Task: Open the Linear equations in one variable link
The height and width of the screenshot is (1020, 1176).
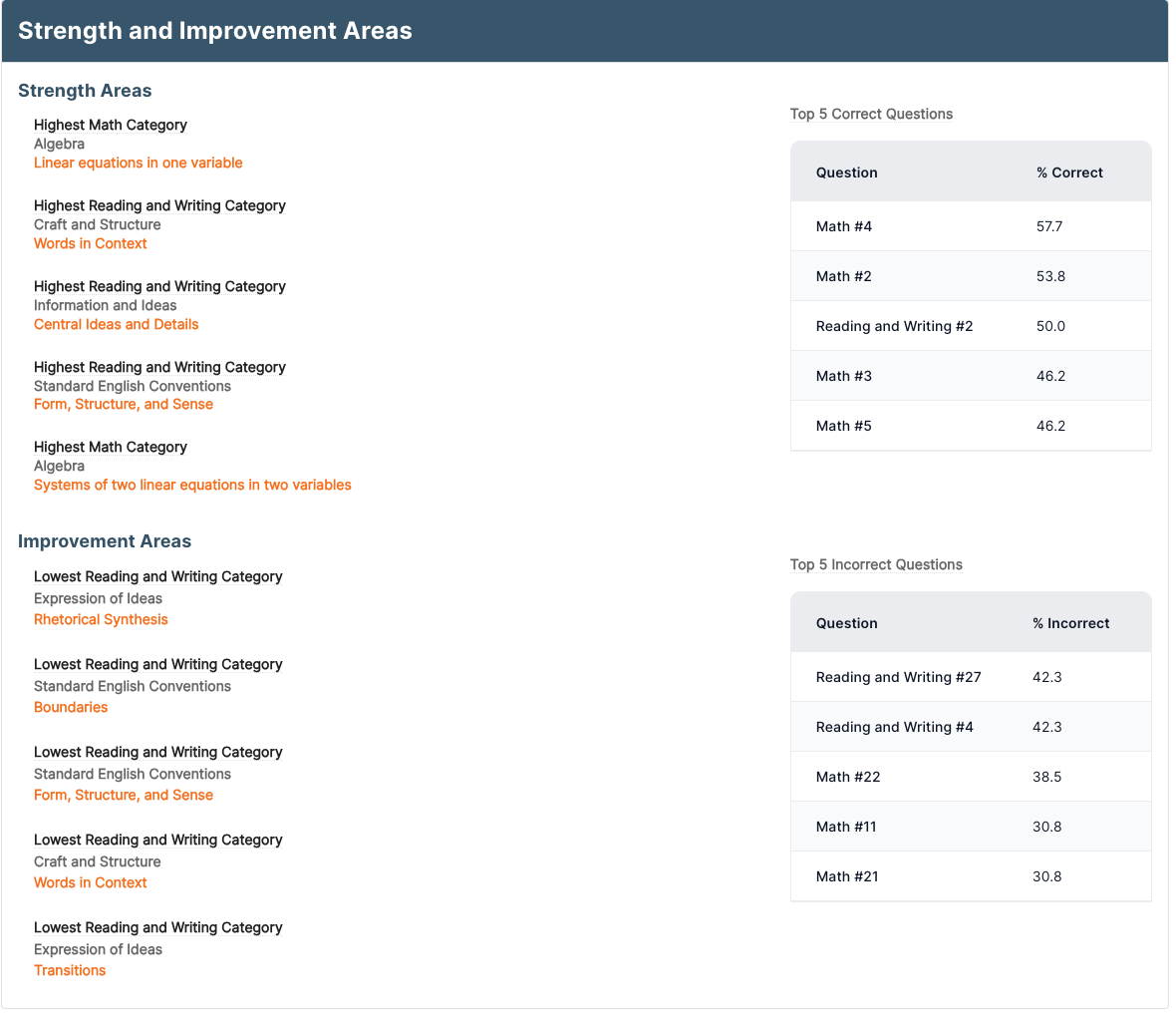Action: tap(138, 163)
